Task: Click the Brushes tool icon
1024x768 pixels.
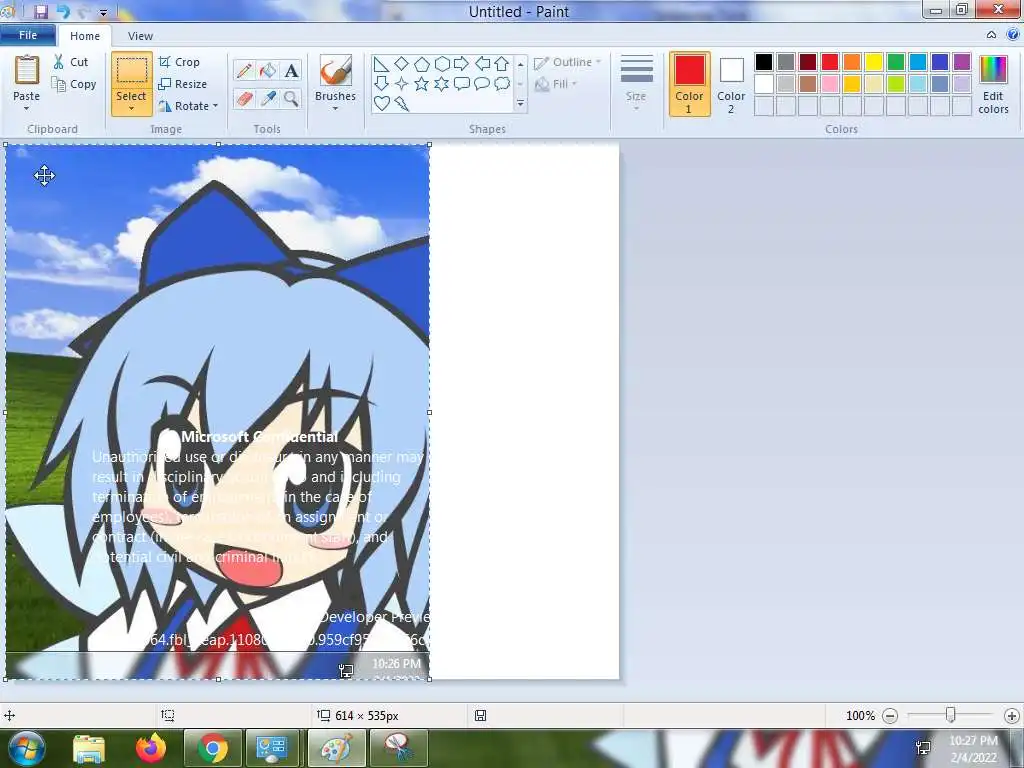Action: coord(336,71)
